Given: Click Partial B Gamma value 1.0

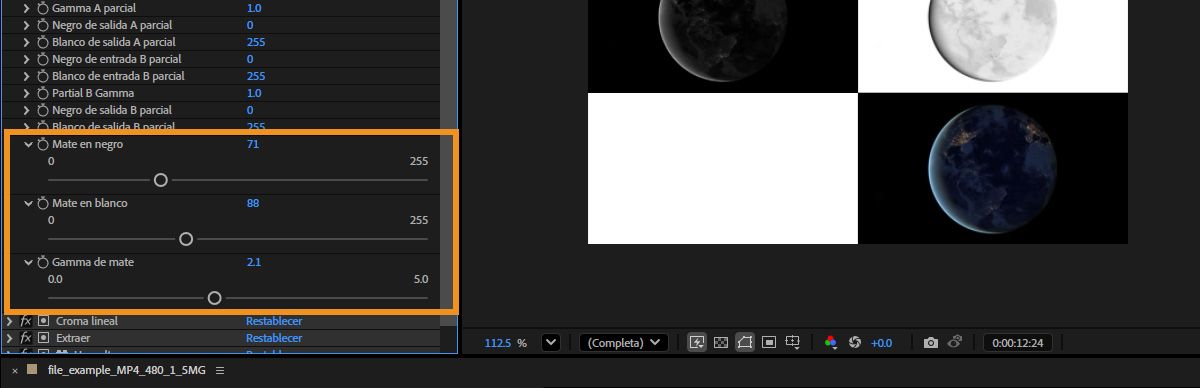Looking at the screenshot, I should (x=254, y=93).
